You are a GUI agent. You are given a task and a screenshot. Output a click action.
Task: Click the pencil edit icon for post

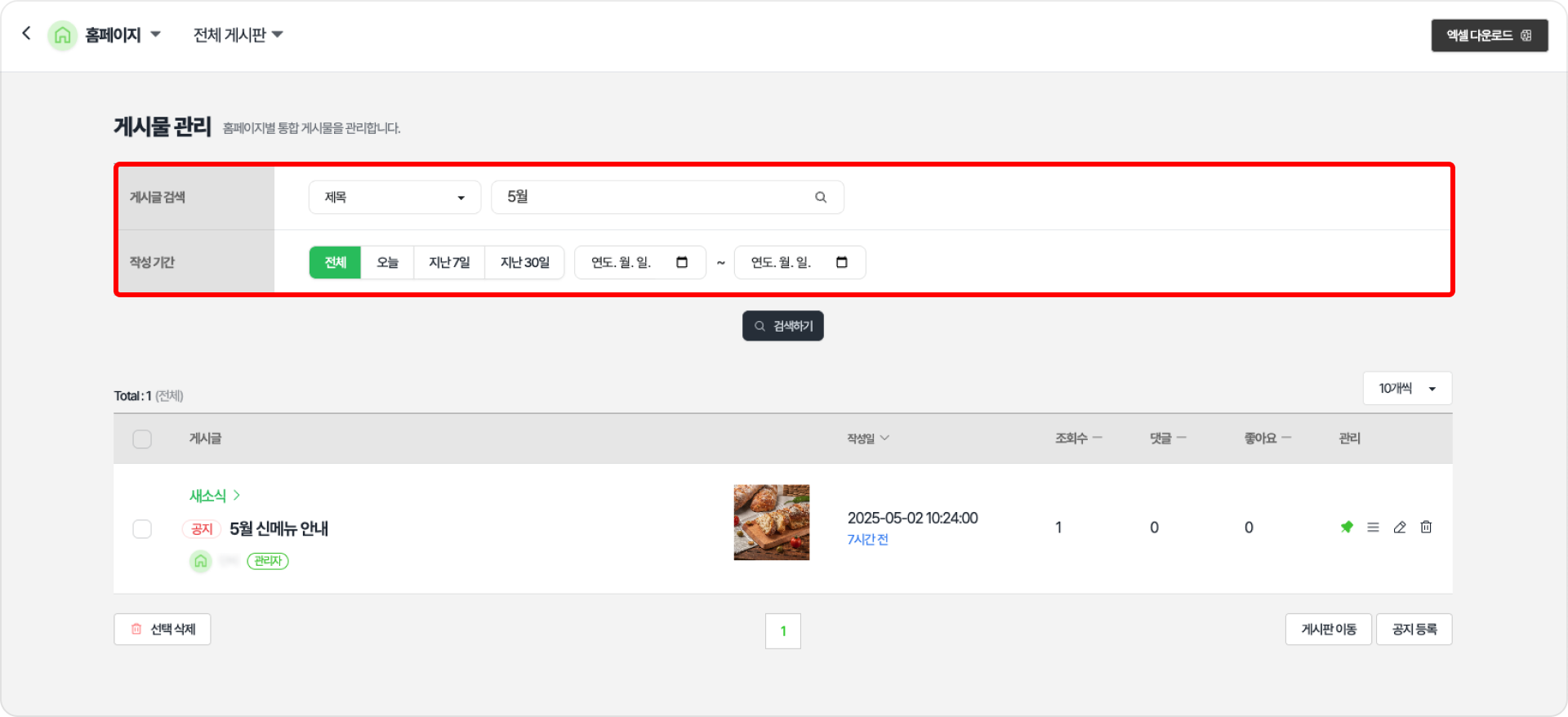click(1400, 528)
